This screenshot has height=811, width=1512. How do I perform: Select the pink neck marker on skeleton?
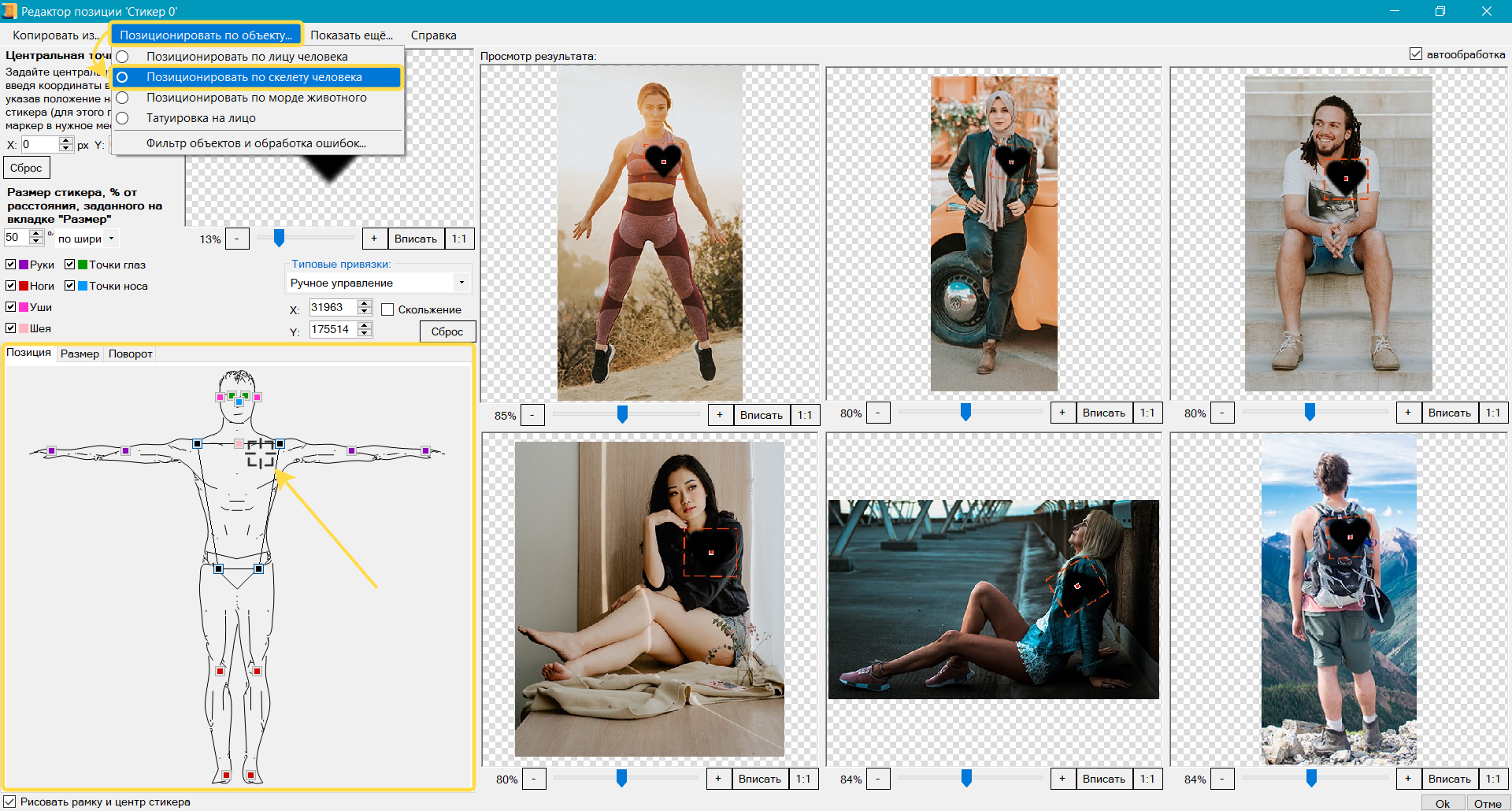coord(239,444)
